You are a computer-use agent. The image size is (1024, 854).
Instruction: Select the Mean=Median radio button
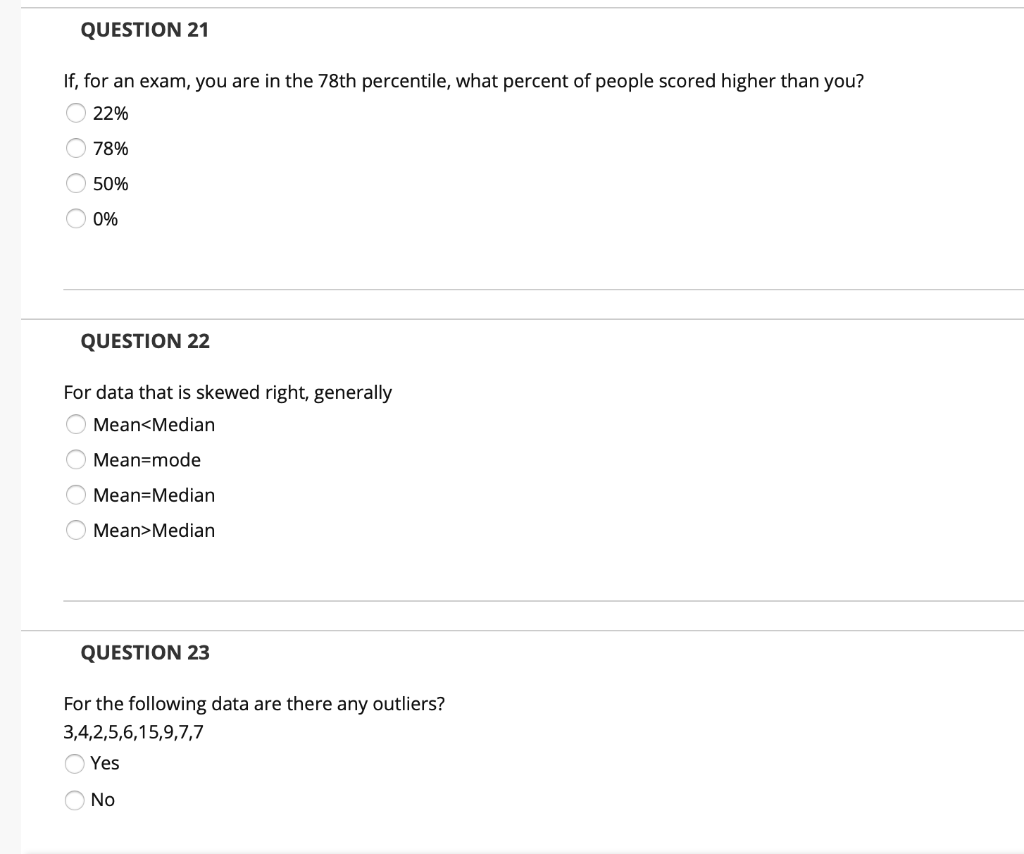click(76, 494)
